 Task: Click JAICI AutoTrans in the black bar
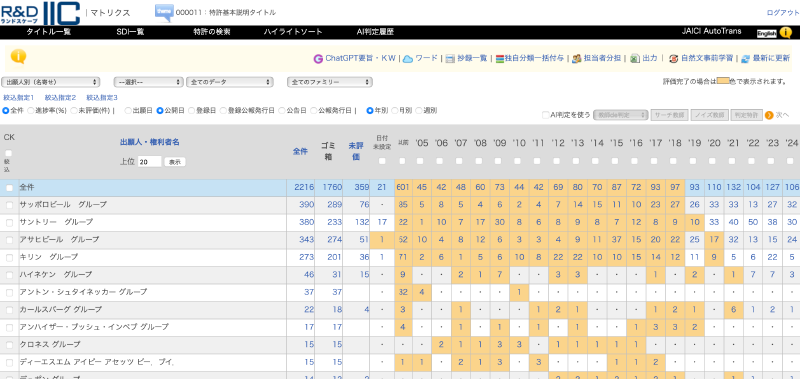click(711, 32)
